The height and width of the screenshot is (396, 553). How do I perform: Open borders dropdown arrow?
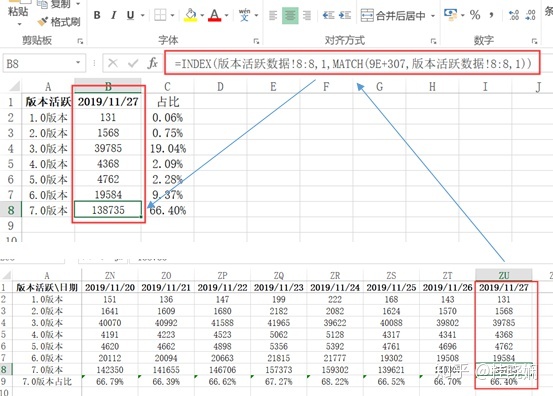172,16
